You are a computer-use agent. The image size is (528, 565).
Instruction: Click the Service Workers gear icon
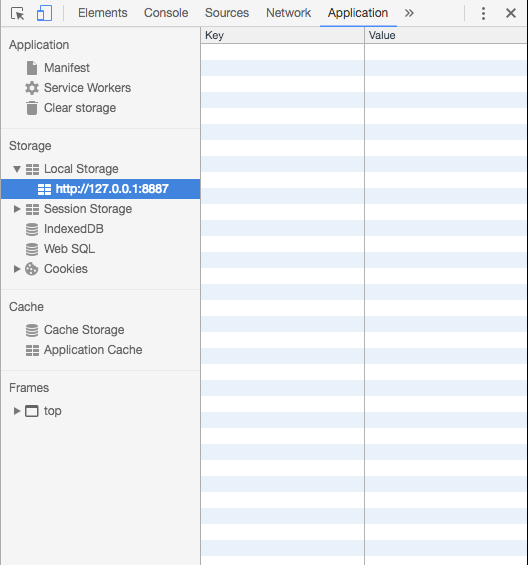32,88
